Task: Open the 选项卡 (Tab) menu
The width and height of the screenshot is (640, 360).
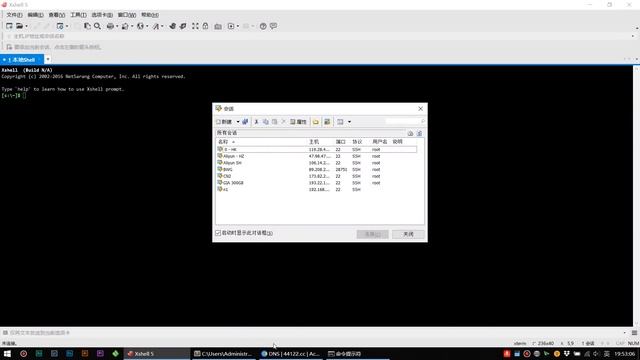Action: pyautogui.click(x=102, y=15)
